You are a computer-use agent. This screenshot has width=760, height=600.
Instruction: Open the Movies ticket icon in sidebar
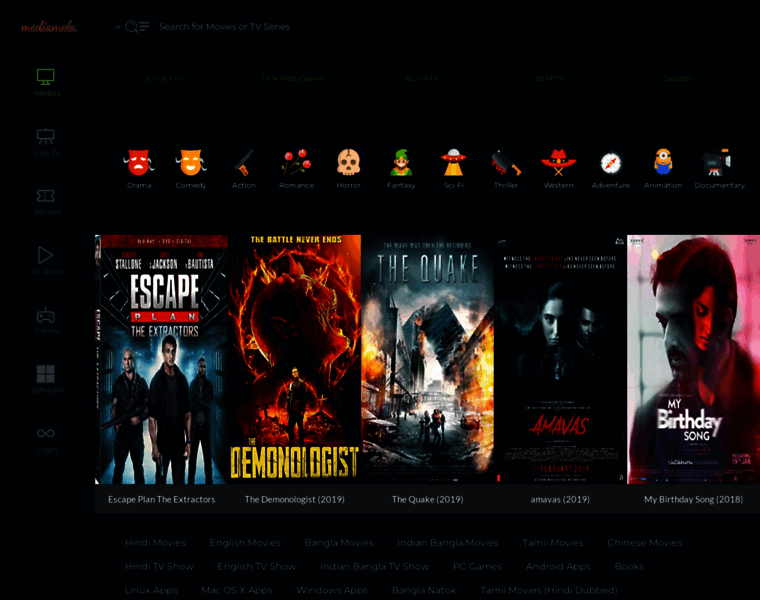pyautogui.click(x=46, y=196)
